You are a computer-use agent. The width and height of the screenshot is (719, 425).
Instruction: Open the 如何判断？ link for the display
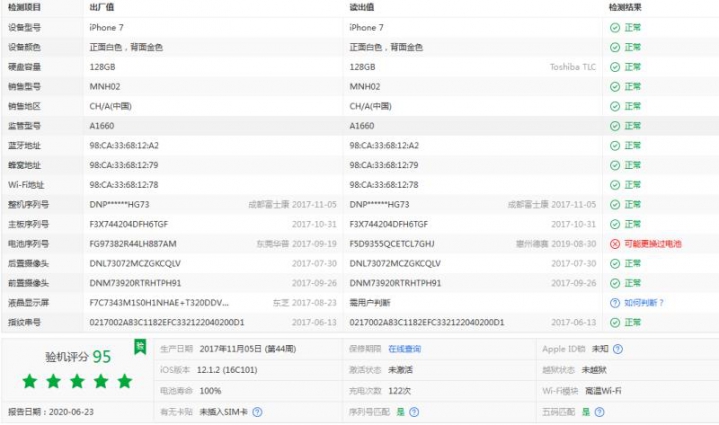click(644, 303)
